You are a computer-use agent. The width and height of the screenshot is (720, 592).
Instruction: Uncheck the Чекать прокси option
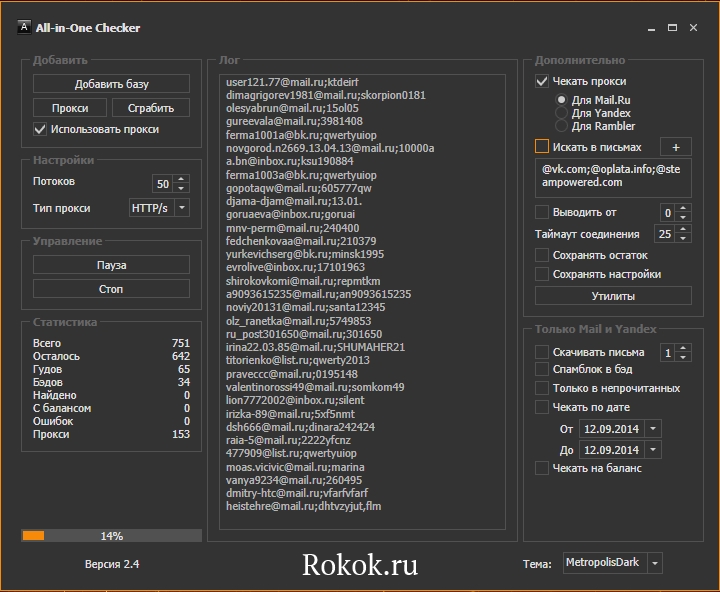tap(542, 81)
